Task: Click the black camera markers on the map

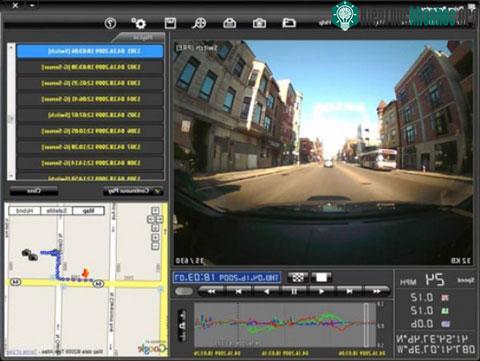Action: 30,255
